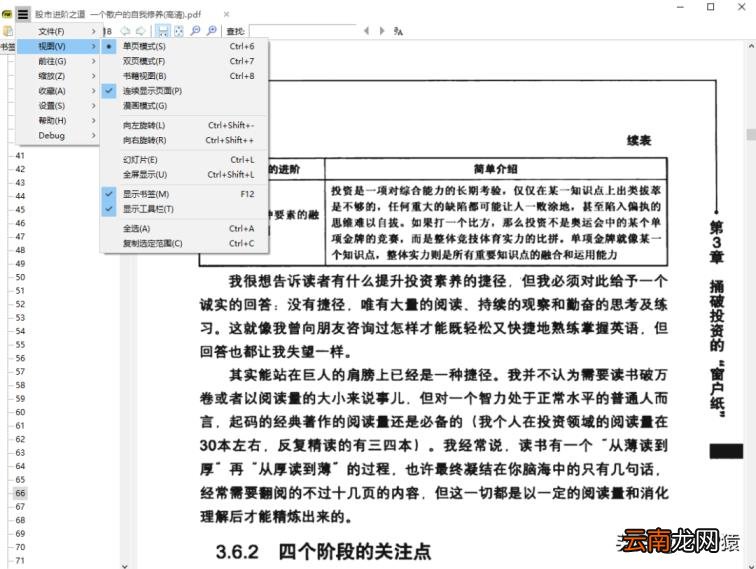Jump to bookmark entry 55
This screenshot has width=756, height=569.
coord(20,345)
